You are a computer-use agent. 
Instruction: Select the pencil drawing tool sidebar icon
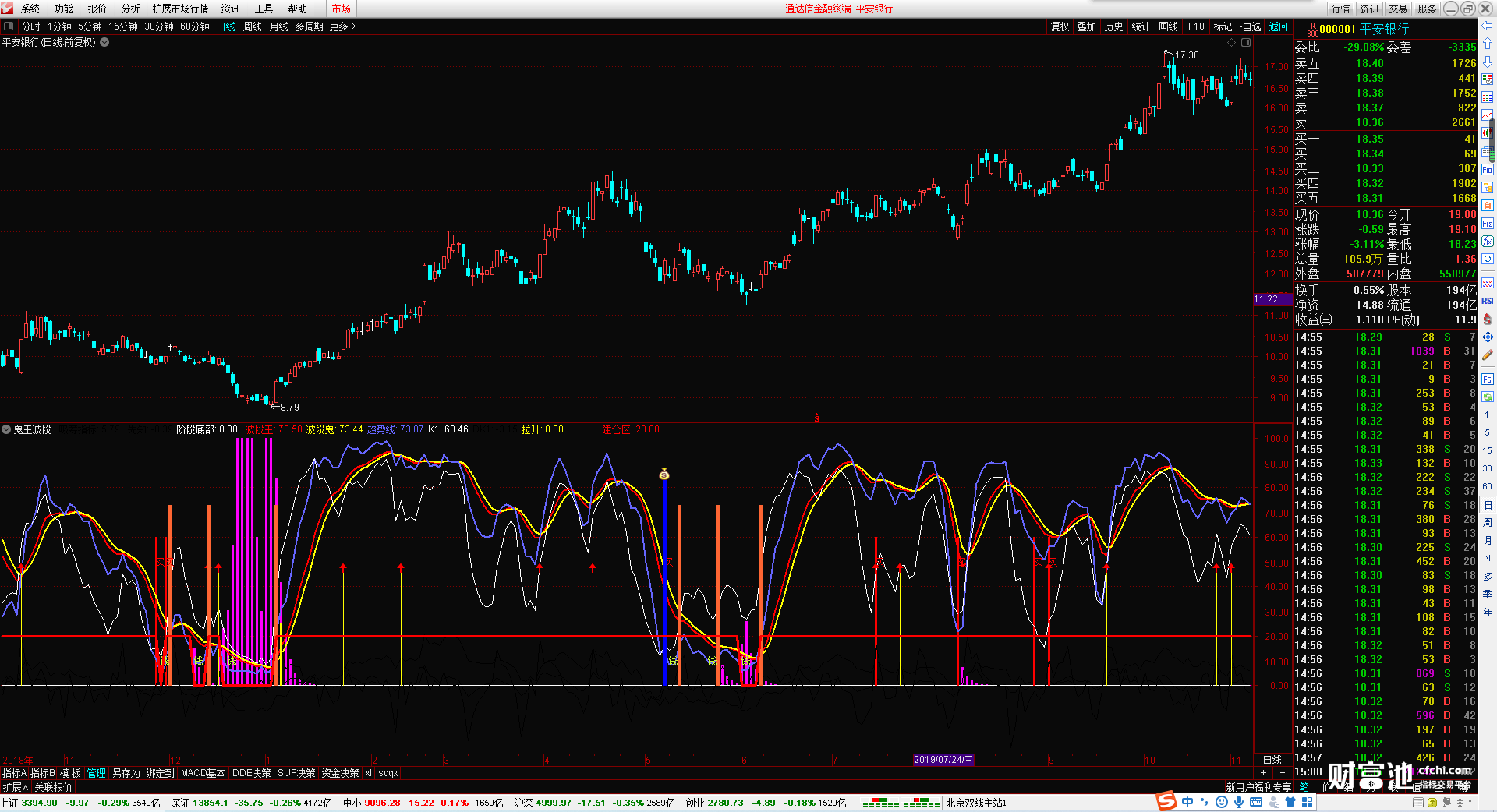pyautogui.click(x=1488, y=355)
